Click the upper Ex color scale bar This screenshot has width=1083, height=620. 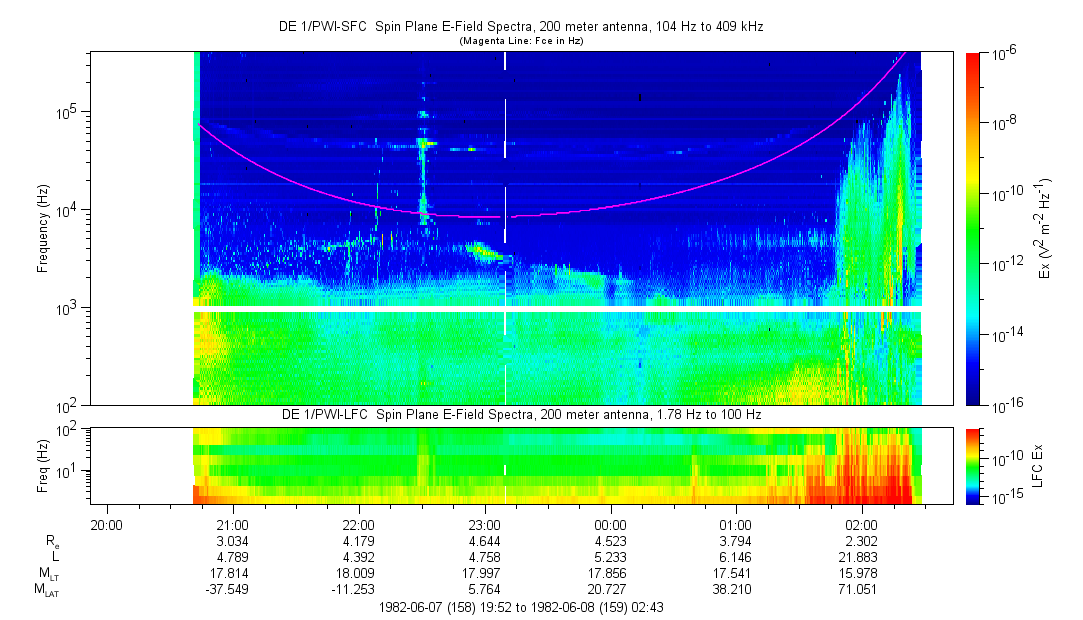973,229
